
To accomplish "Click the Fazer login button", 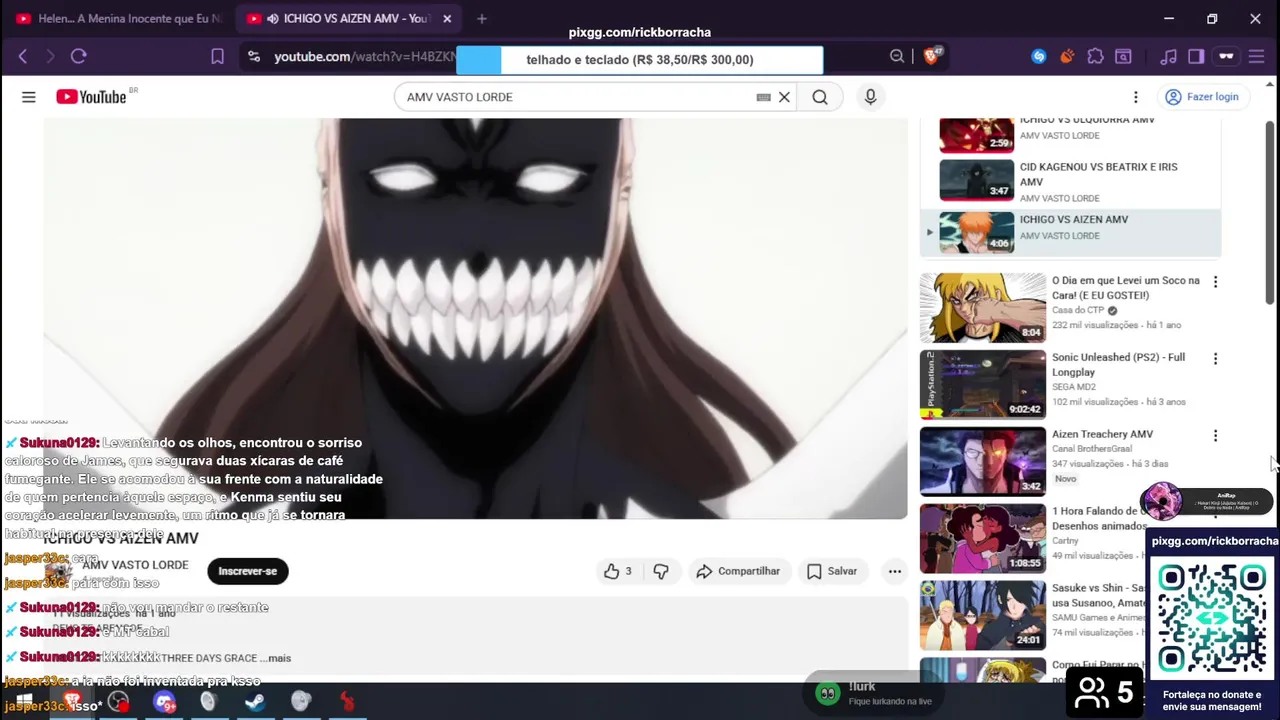I will tap(1202, 97).
